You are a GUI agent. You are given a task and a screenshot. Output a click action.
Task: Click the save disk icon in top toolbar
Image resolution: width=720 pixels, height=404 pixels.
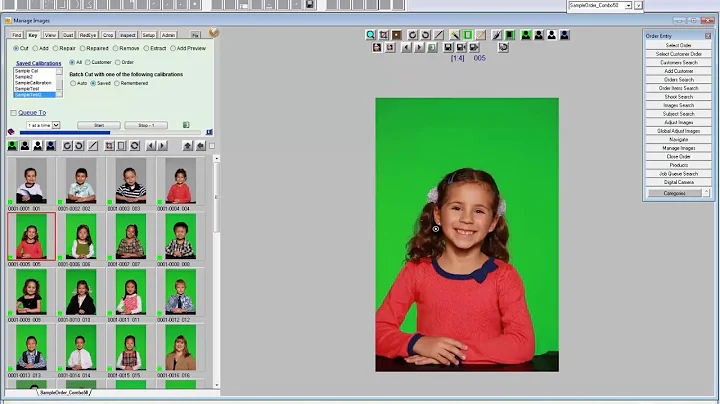pos(448,47)
